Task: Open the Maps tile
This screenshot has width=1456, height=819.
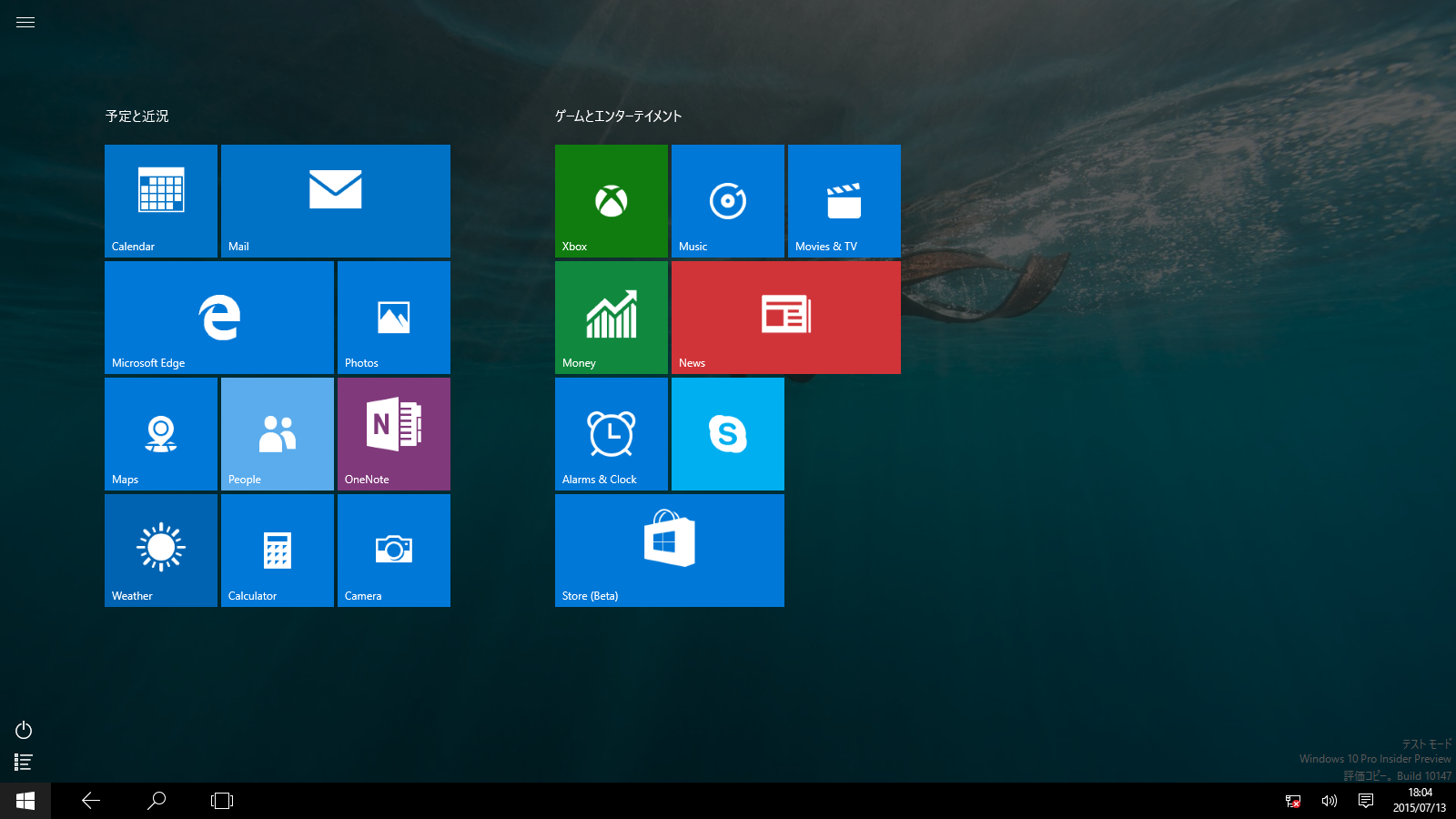Action: [x=161, y=434]
